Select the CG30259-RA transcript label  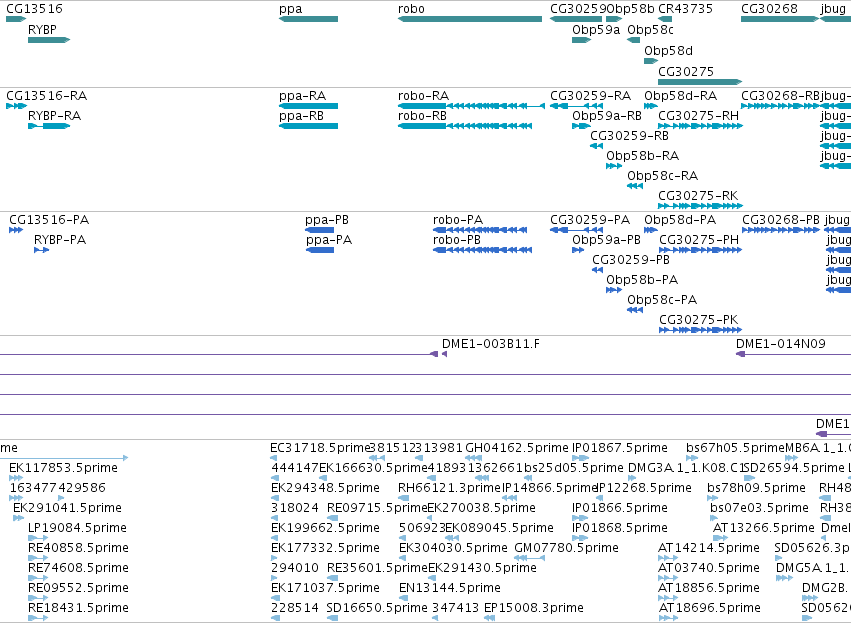coord(590,96)
